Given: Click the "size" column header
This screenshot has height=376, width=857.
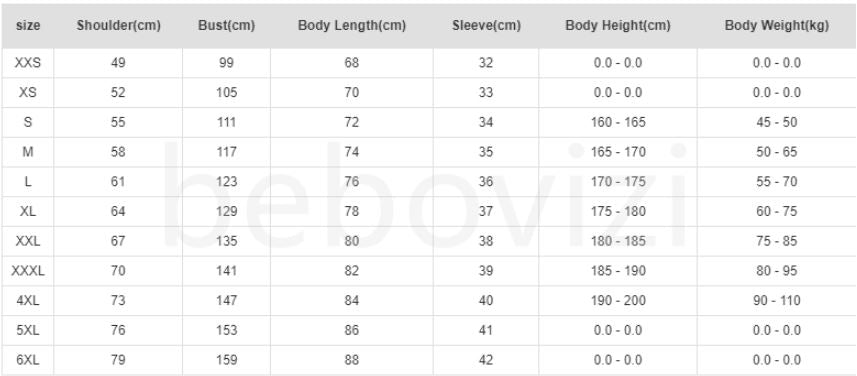Looking at the screenshot, I should point(28,26).
